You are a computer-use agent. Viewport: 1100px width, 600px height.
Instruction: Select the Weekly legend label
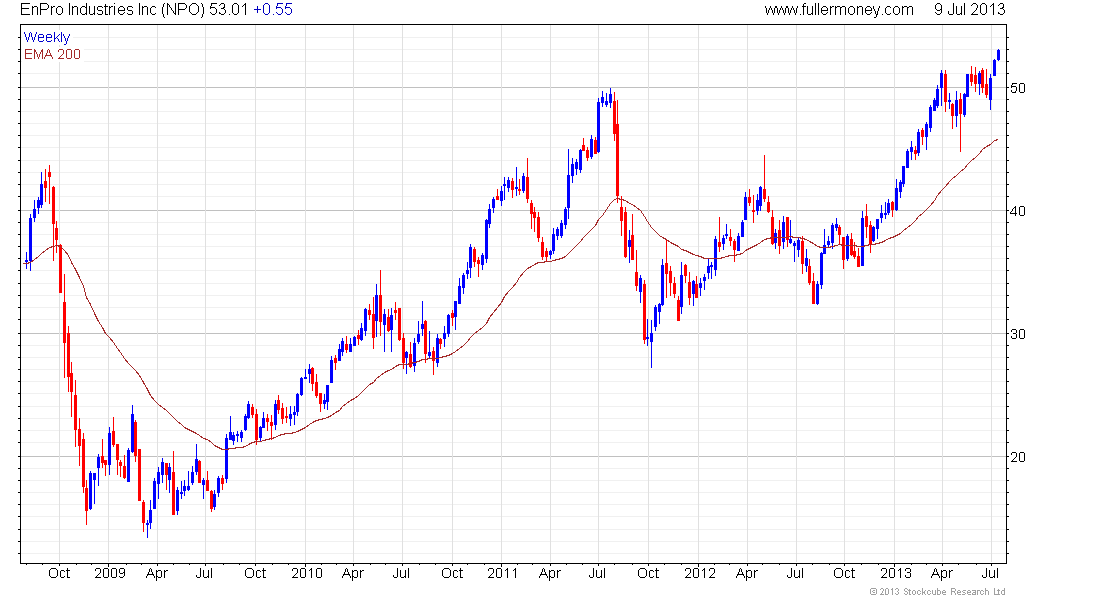(x=47, y=37)
